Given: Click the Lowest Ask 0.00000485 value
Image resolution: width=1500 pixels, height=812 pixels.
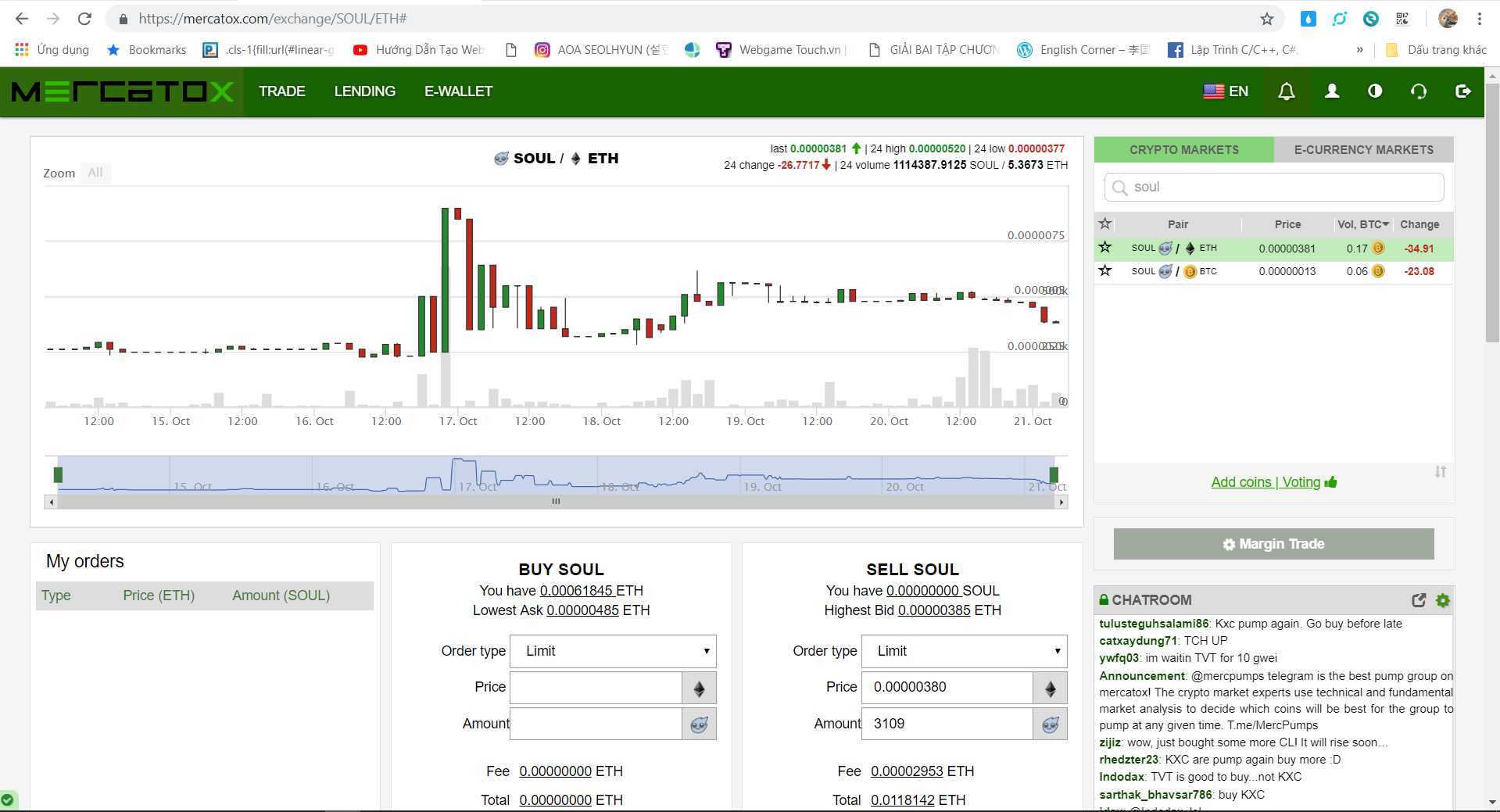Looking at the screenshot, I should tap(583, 610).
